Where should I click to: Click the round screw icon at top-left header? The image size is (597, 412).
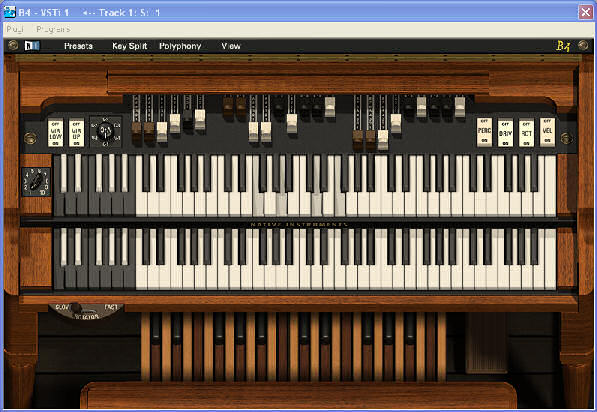point(13,45)
